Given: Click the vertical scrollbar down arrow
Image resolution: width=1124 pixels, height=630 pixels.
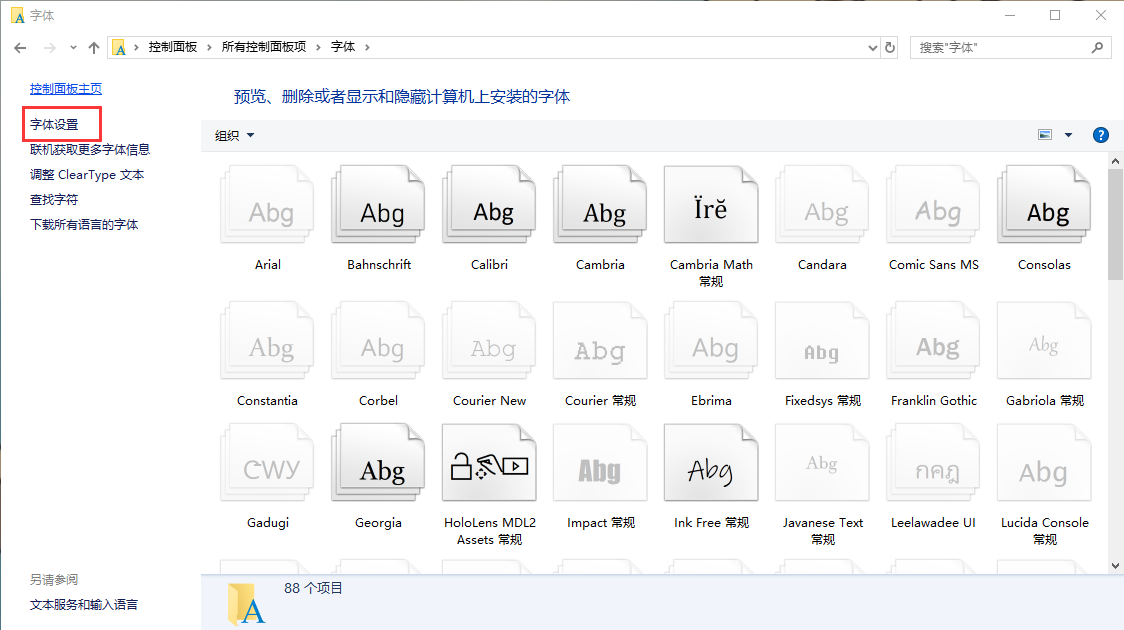Looking at the screenshot, I should (x=1116, y=566).
